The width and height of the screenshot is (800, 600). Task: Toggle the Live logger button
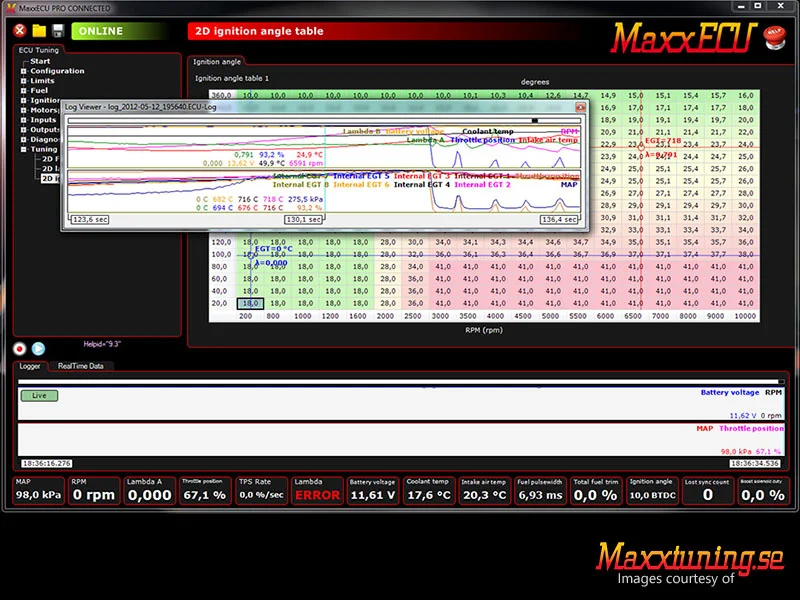(39, 395)
